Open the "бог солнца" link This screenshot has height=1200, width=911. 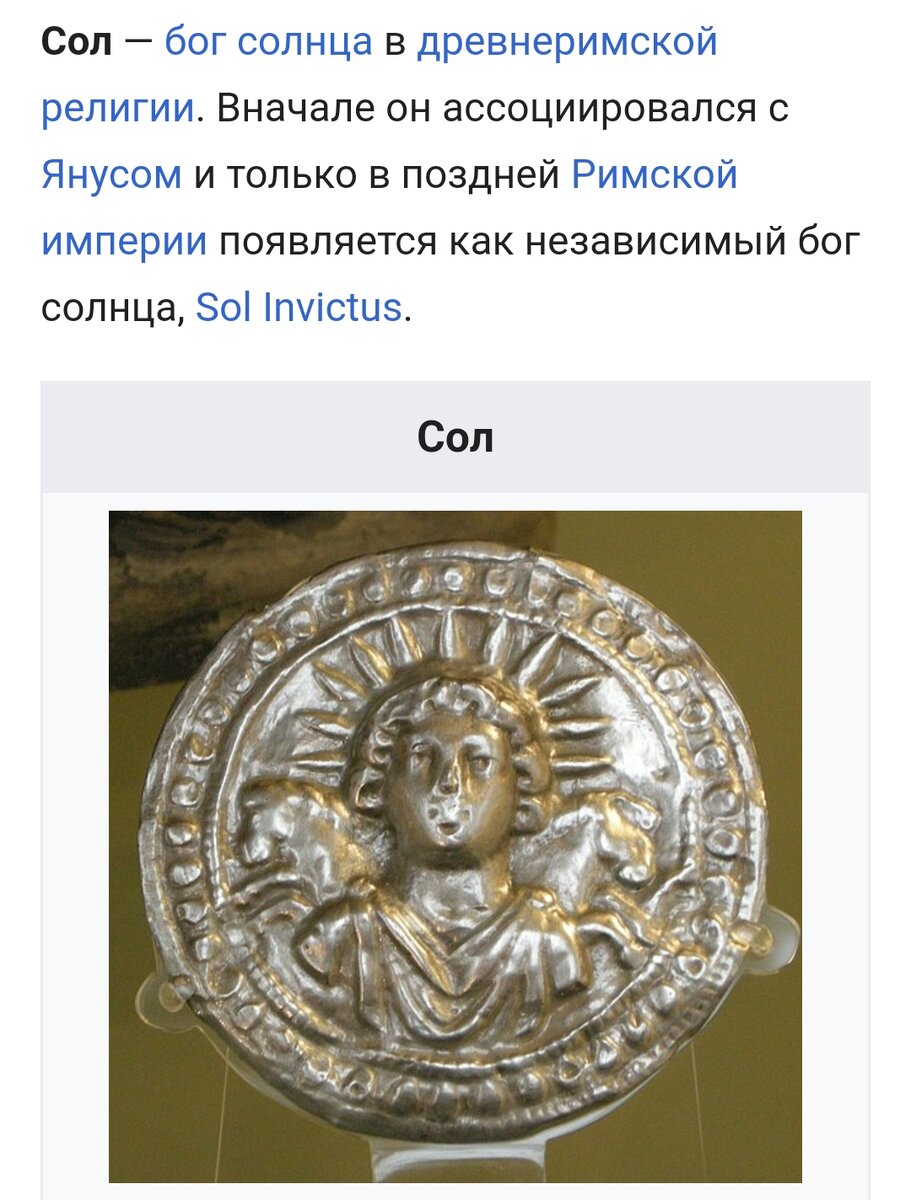click(268, 42)
